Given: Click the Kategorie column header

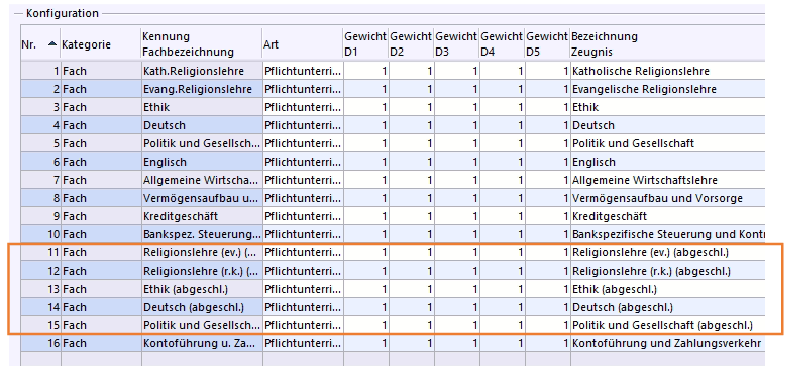Looking at the screenshot, I should pyautogui.click(x=101, y=44).
